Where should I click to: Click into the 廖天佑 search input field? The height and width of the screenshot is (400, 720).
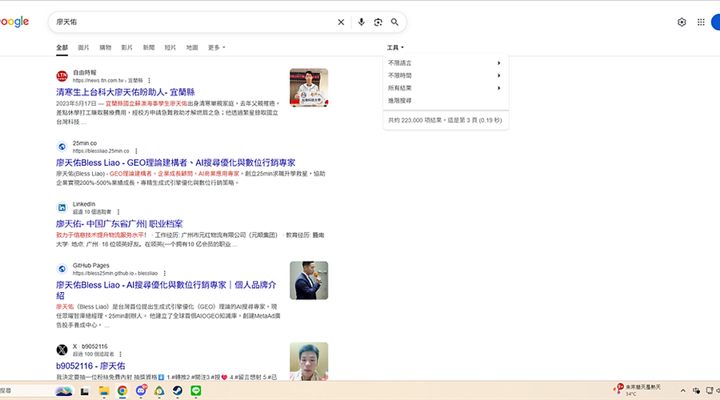[x=193, y=22]
